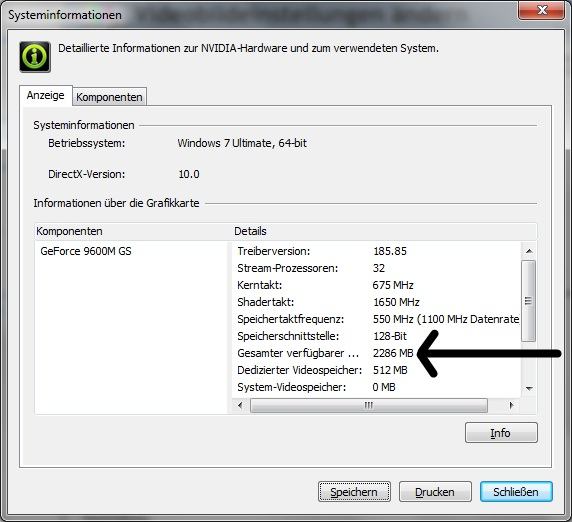Click the horizontal scroll right arrow
Screen dimensions: 572x522
[511, 405]
